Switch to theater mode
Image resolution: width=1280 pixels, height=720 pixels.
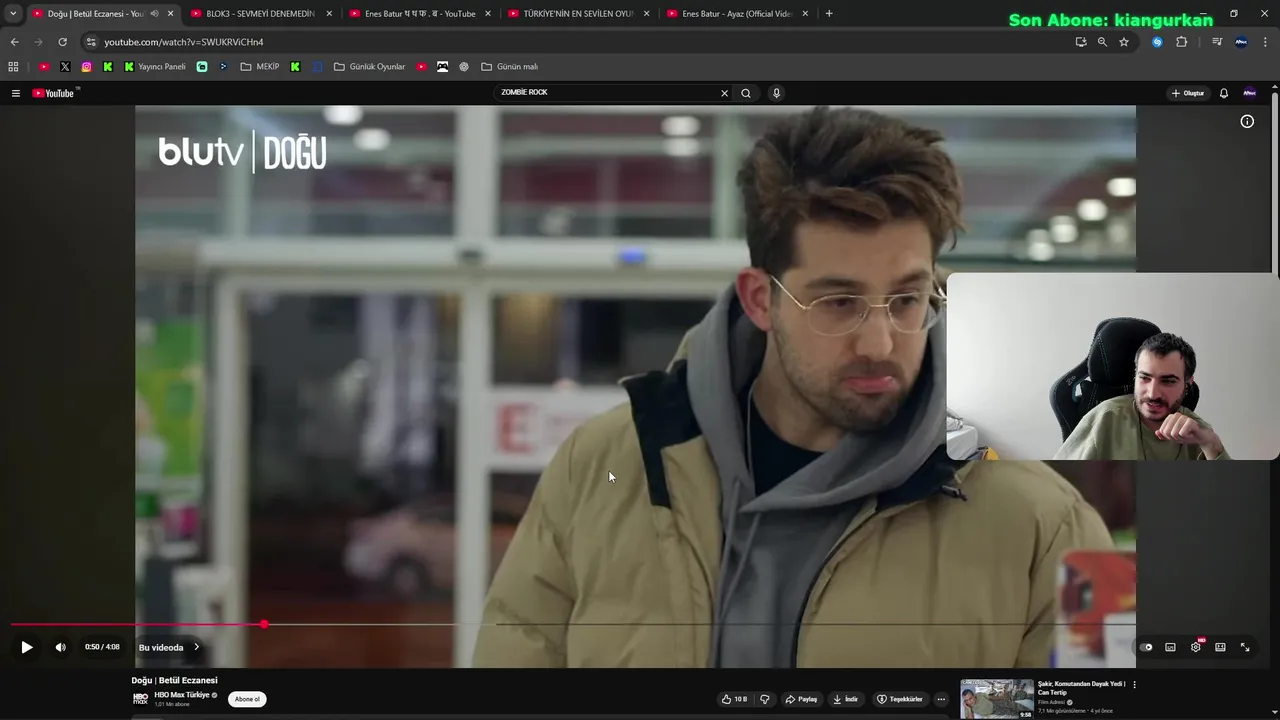pyautogui.click(x=1220, y=647)
